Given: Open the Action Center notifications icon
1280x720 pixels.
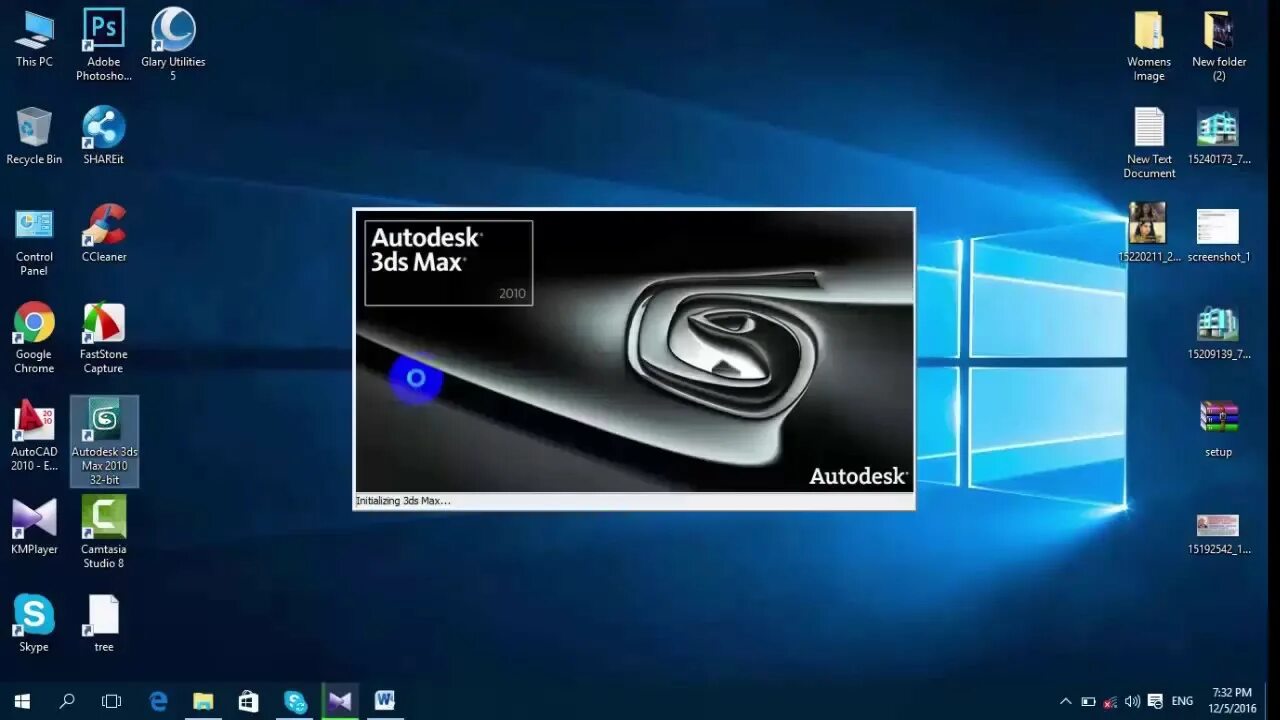Looking at the screenshot, I should [1155, 701].
